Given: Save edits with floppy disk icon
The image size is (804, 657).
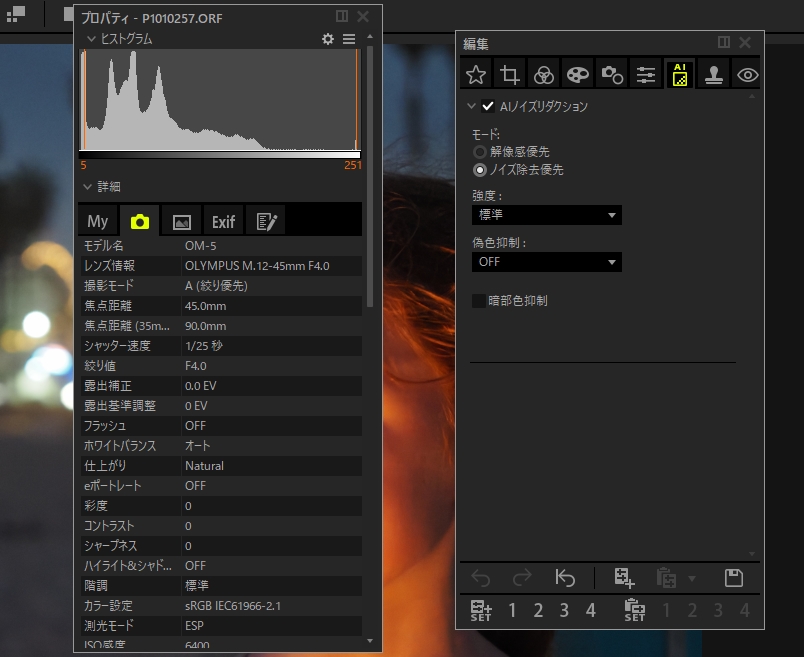Looking at the screenshot, I should pyautogui.click(x=734, y=578).
